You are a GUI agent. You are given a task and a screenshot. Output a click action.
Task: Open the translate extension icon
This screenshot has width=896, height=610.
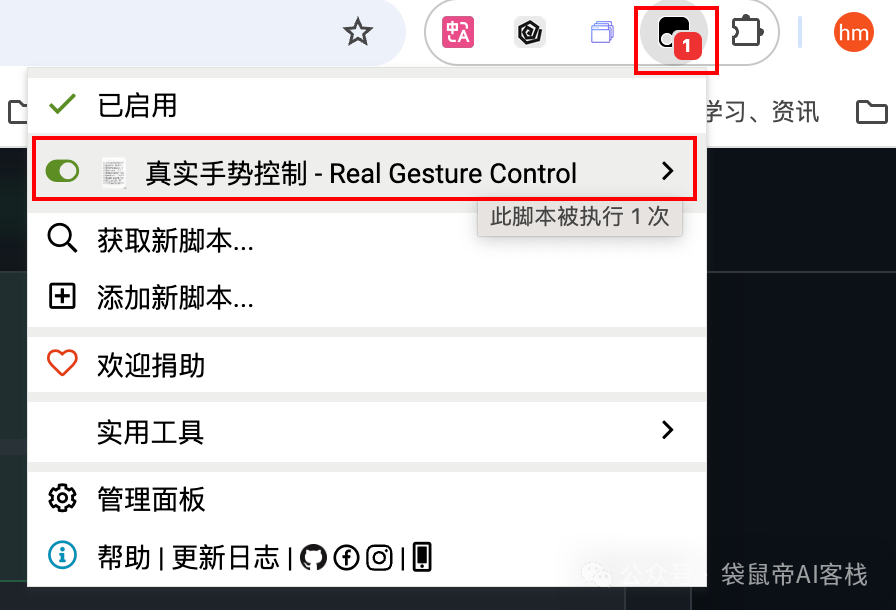pos(458,32)
